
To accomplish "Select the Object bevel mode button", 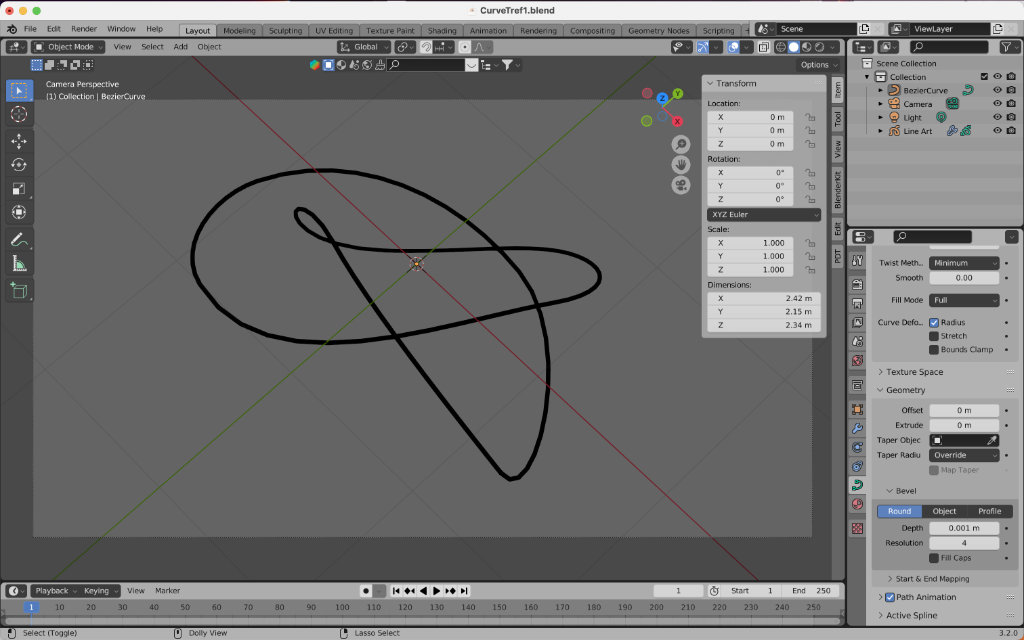I will point(944,511).
